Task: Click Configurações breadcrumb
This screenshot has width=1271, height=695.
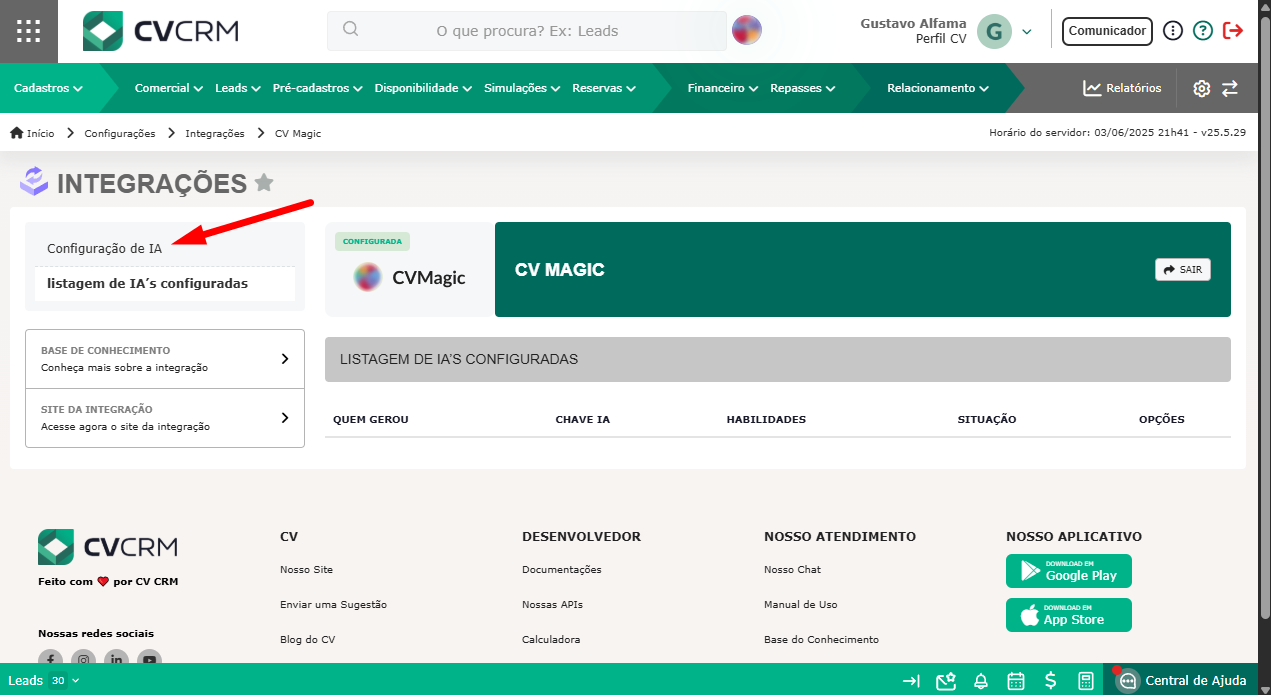Action: point(120,133)
